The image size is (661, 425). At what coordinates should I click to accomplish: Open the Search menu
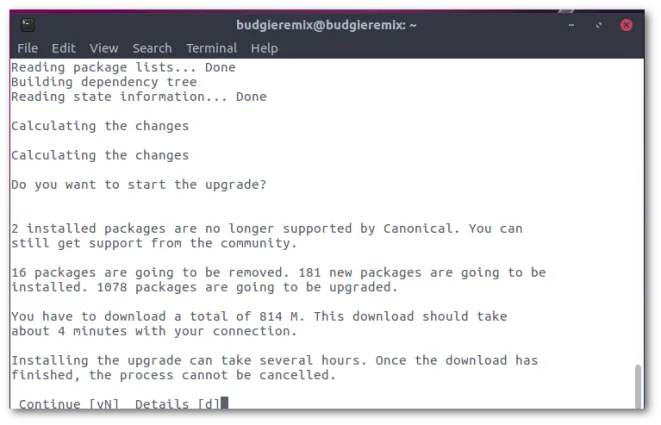152,48
